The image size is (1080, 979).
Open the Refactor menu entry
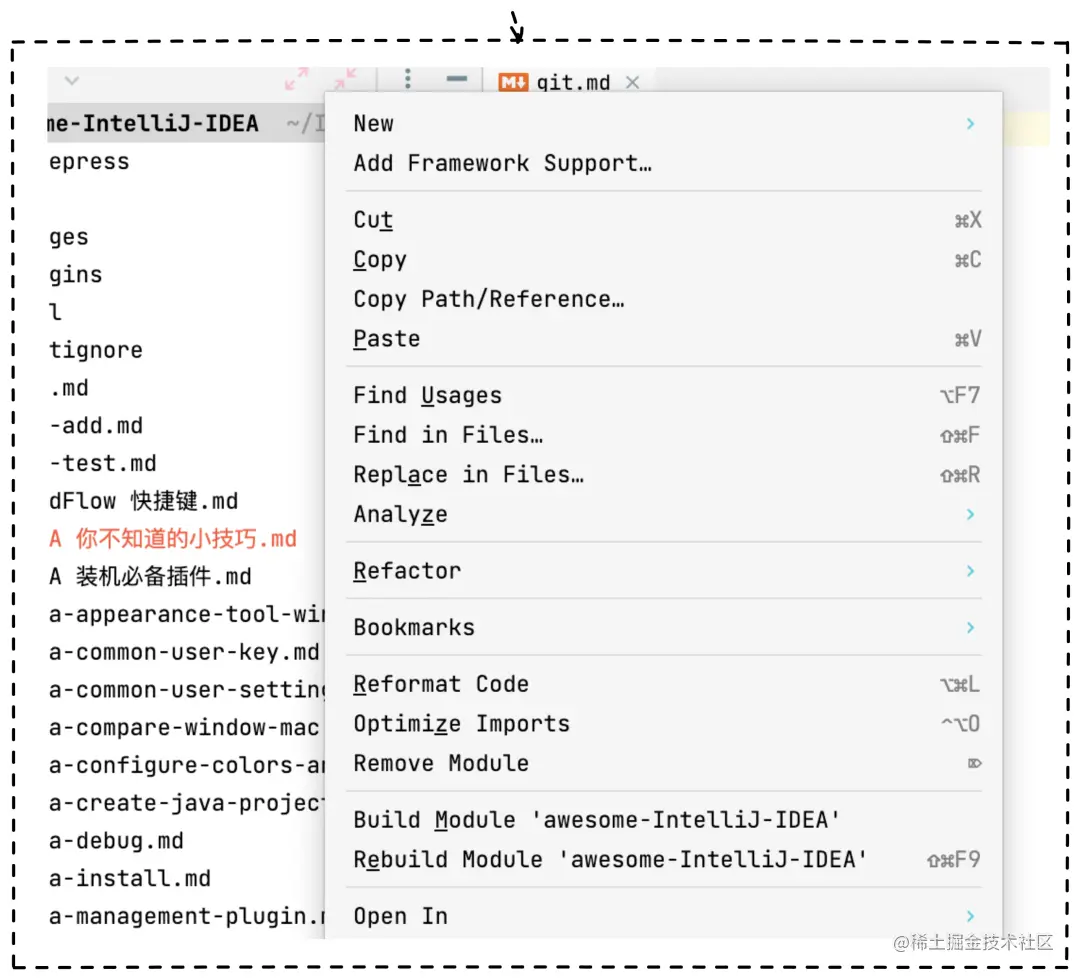tap(664, 571)
